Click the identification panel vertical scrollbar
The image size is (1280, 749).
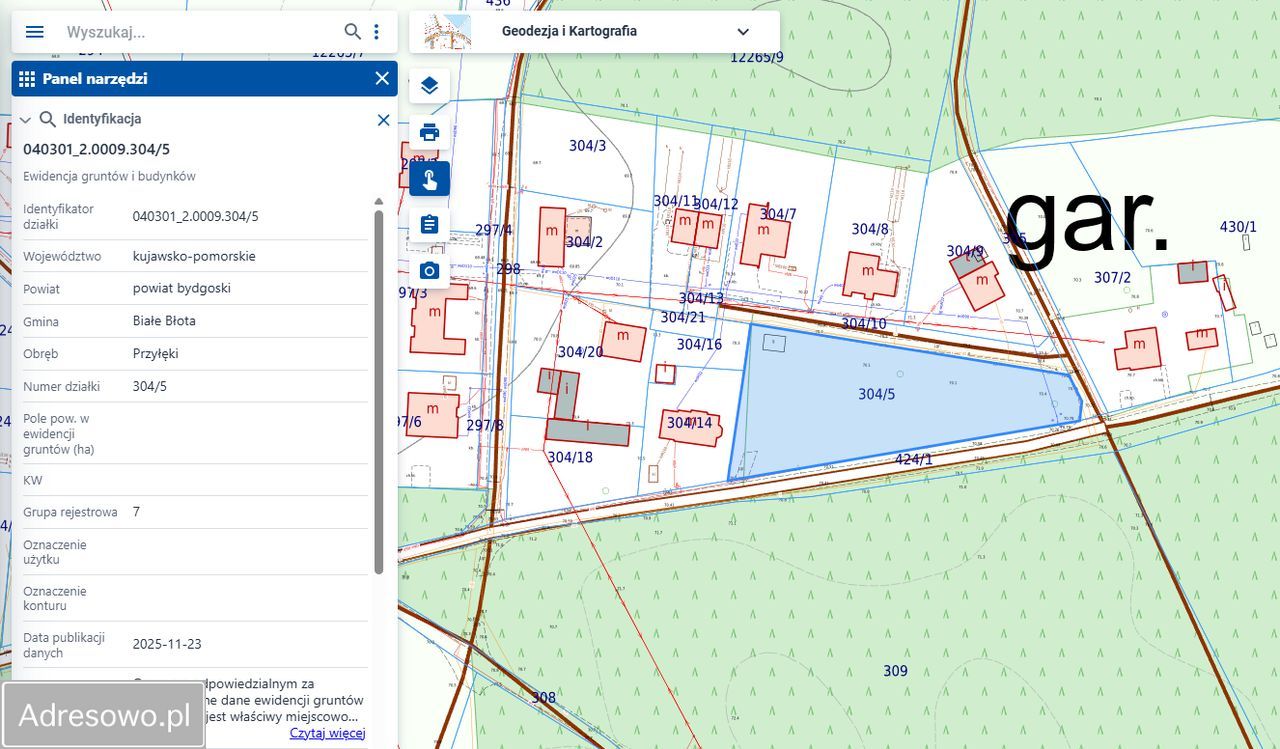click(x=379, y=390)
